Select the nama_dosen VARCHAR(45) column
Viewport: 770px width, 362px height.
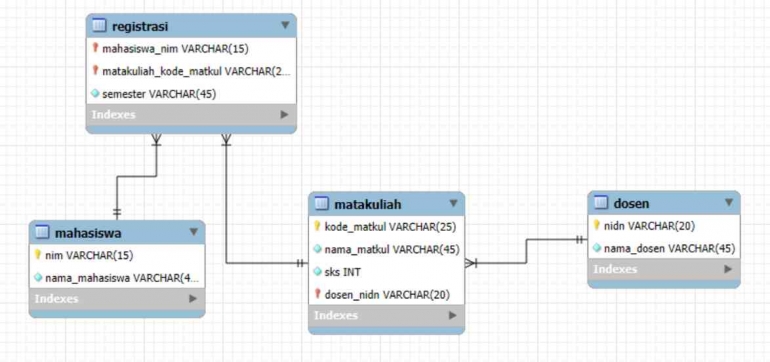pyautogui.click(x=664, y=249)
